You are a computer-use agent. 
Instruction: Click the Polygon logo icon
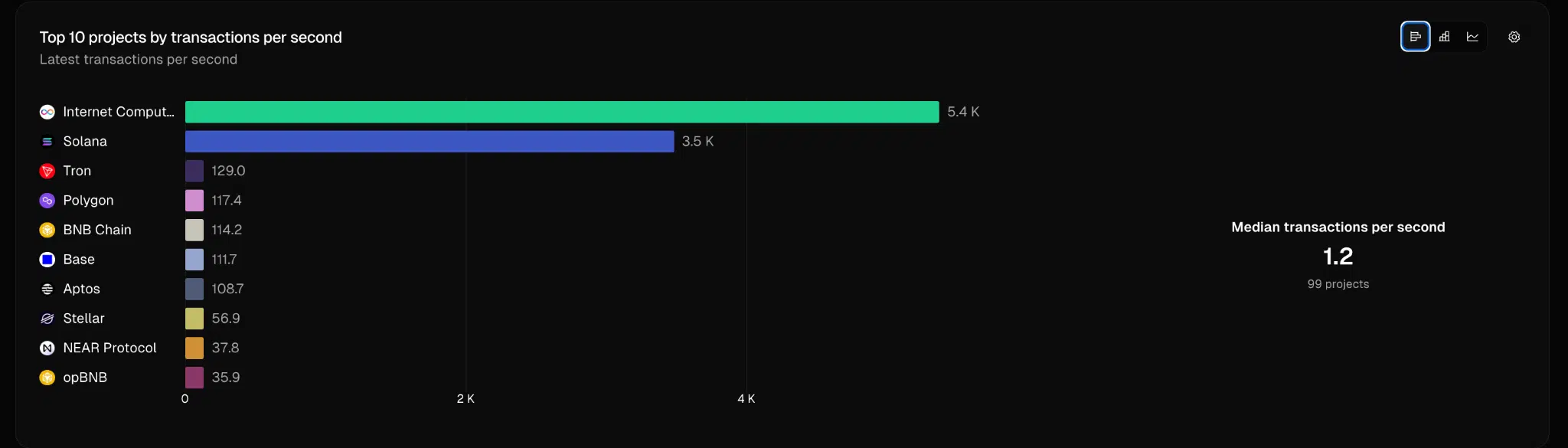pos(47,201)
